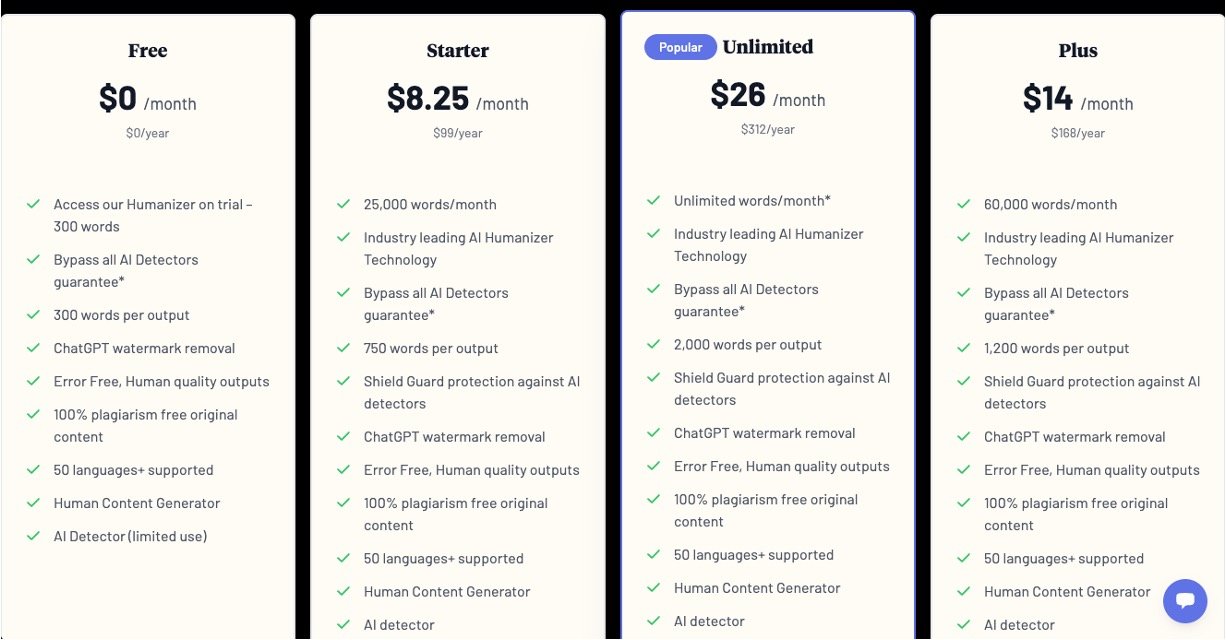Click the $8.25 /month price
The image size is (1226, 640).
pos(457,99)
